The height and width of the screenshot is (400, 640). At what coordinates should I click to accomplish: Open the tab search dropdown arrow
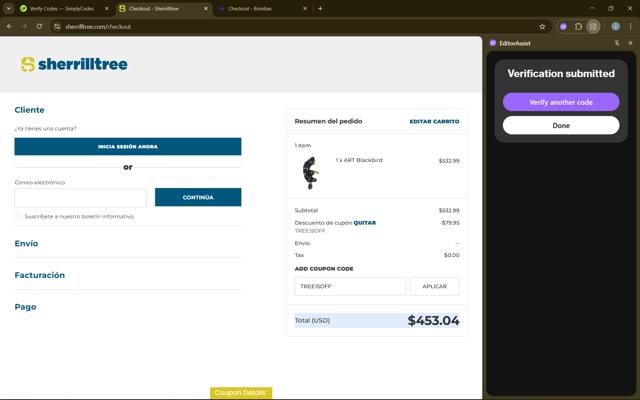8,8
